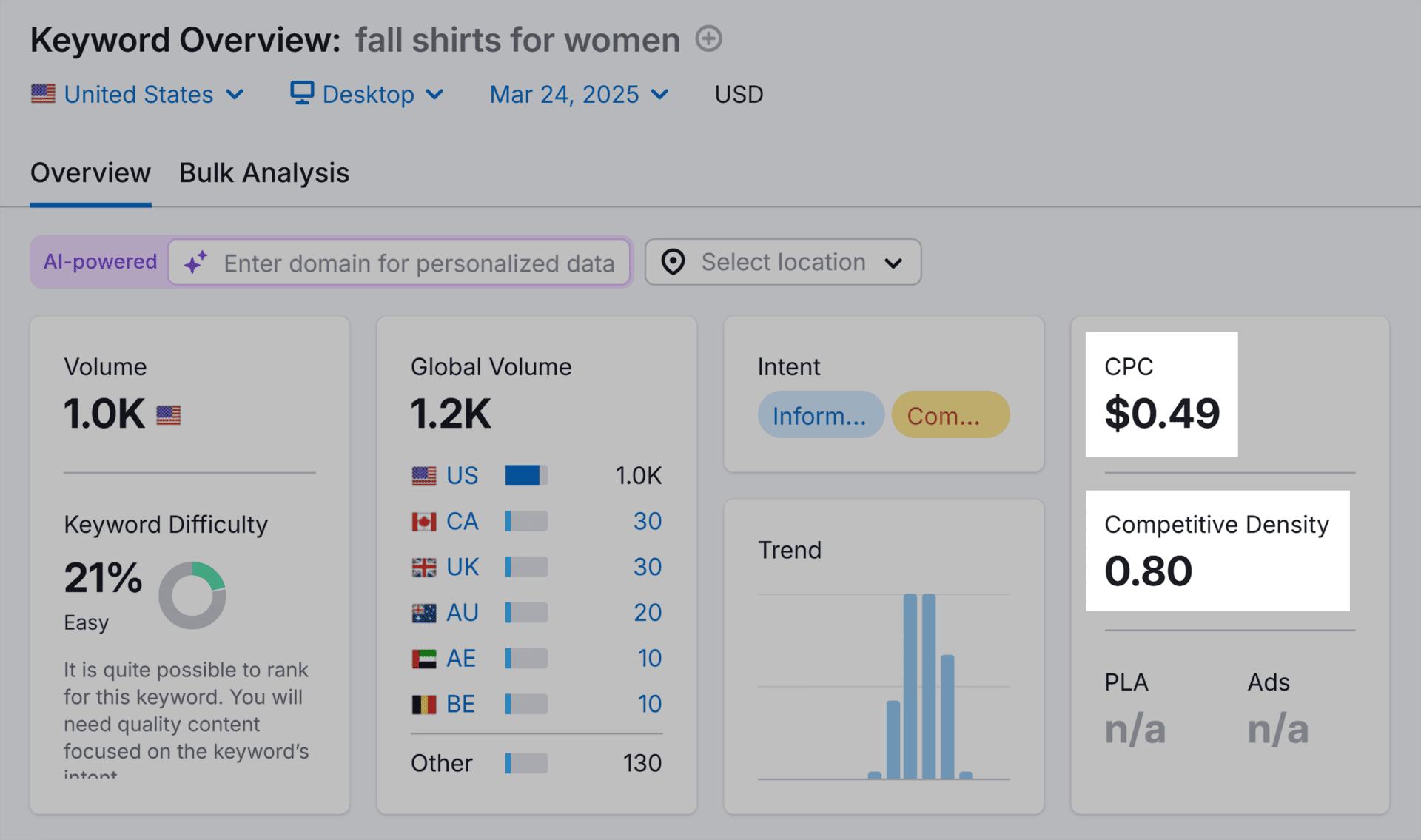Viewport: 1421px width, 840px height.
Task: Expand the Desktop device dropdown
Action: (x=368, y=94)
